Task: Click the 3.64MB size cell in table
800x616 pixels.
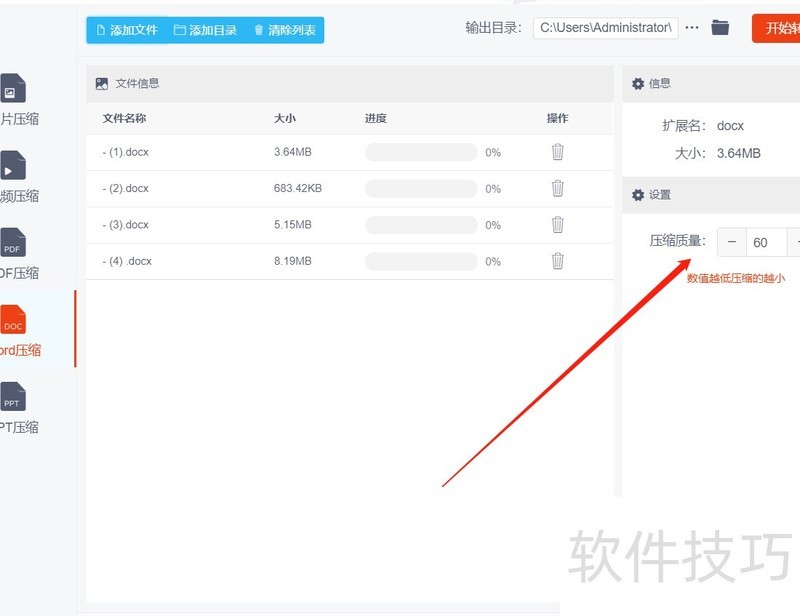Action: (x=292, y=152)
